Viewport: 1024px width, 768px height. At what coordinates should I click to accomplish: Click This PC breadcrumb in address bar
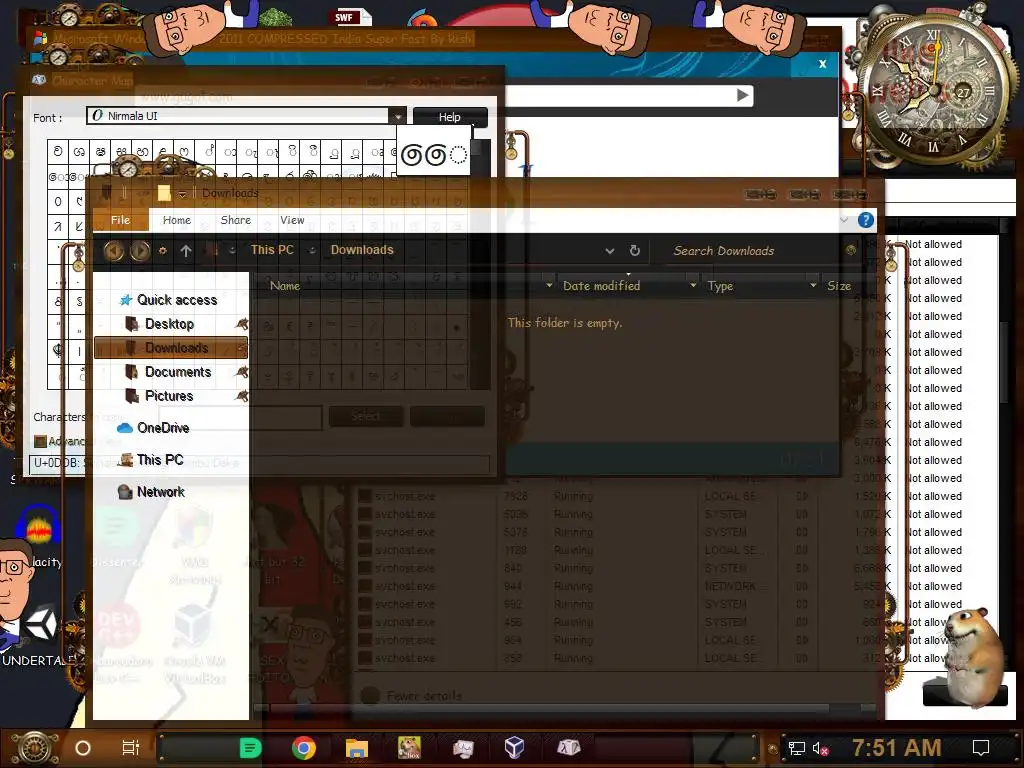click(272, 249)
